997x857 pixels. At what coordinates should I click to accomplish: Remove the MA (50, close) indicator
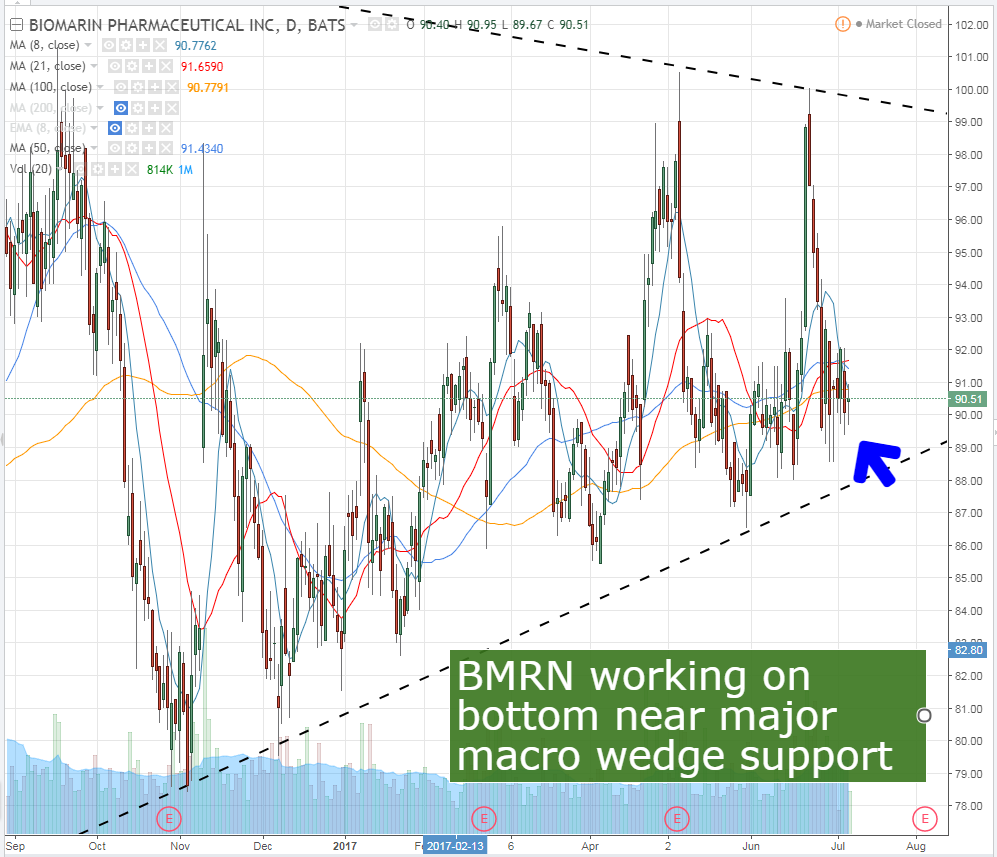tap(166, 148)
